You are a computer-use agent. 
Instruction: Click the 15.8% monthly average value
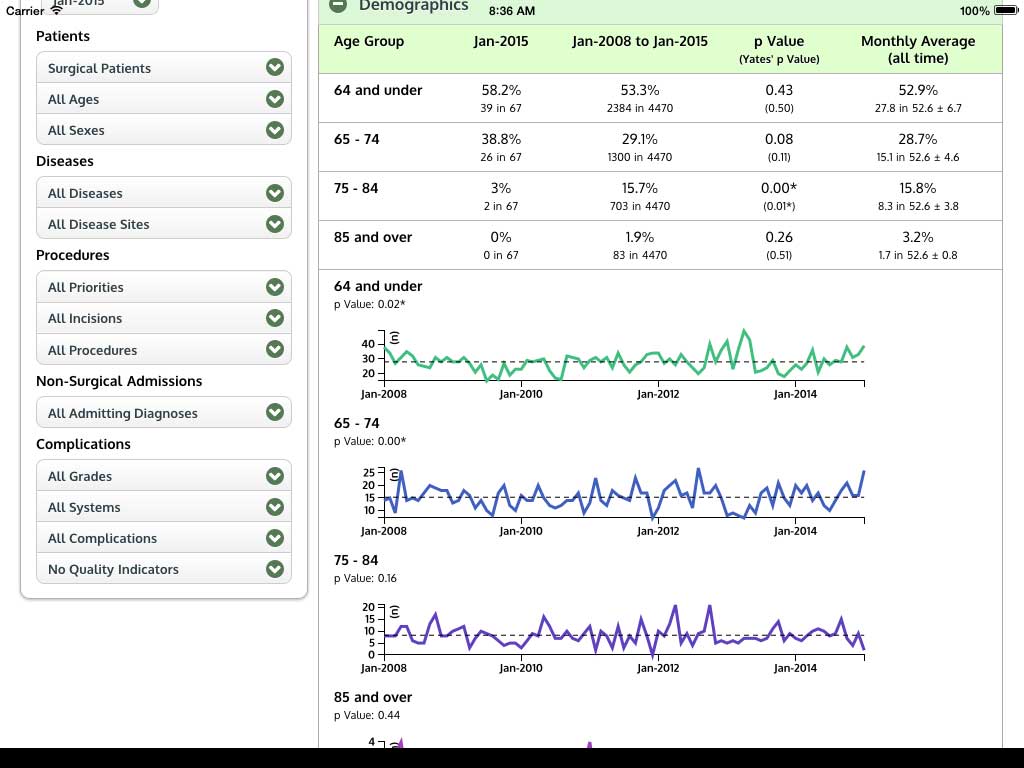[x=918, y=188]
